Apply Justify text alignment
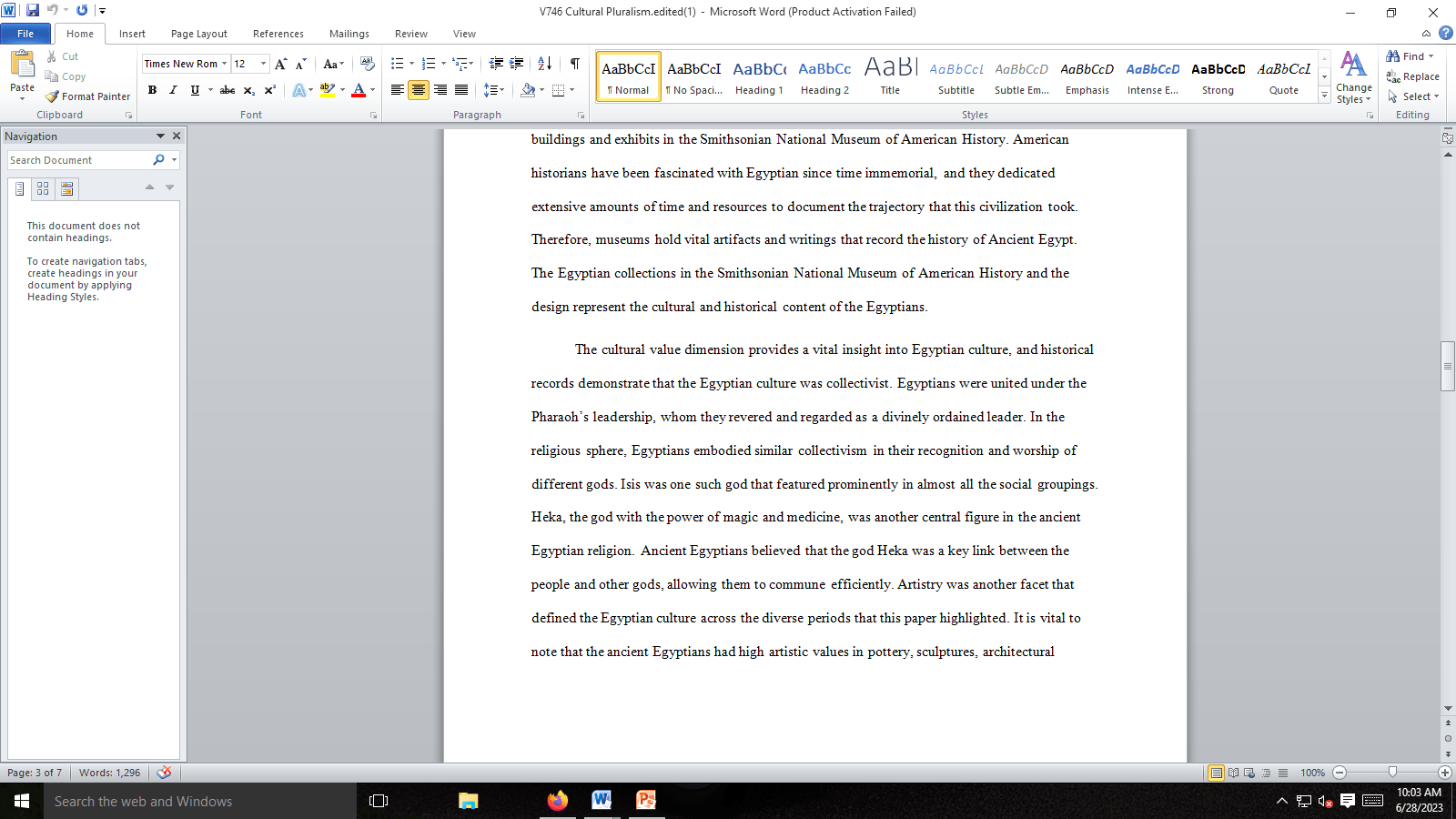The height and width of the screenshot is (819, 1456). [461, 90]
